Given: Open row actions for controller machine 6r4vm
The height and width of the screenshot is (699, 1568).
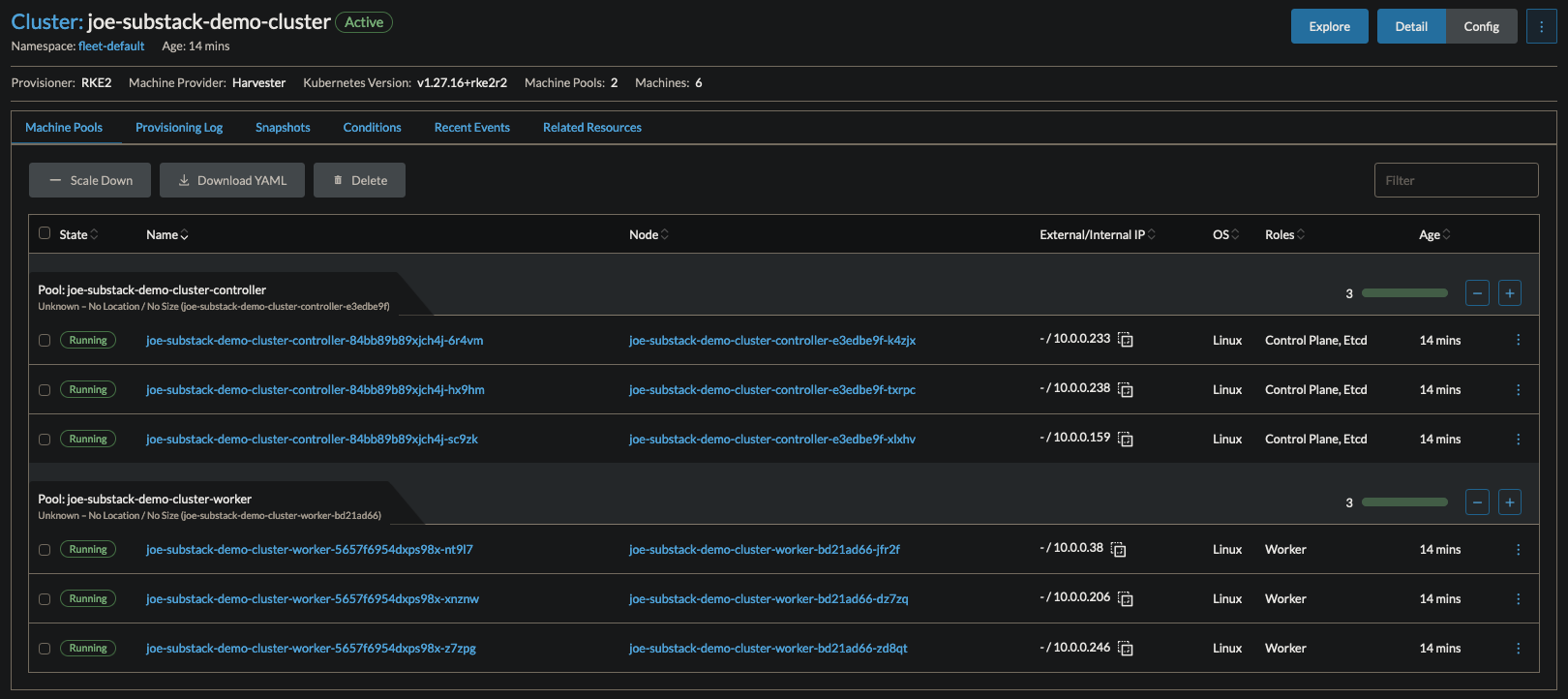Looking at the screenshot, I should coord(1518,341).
